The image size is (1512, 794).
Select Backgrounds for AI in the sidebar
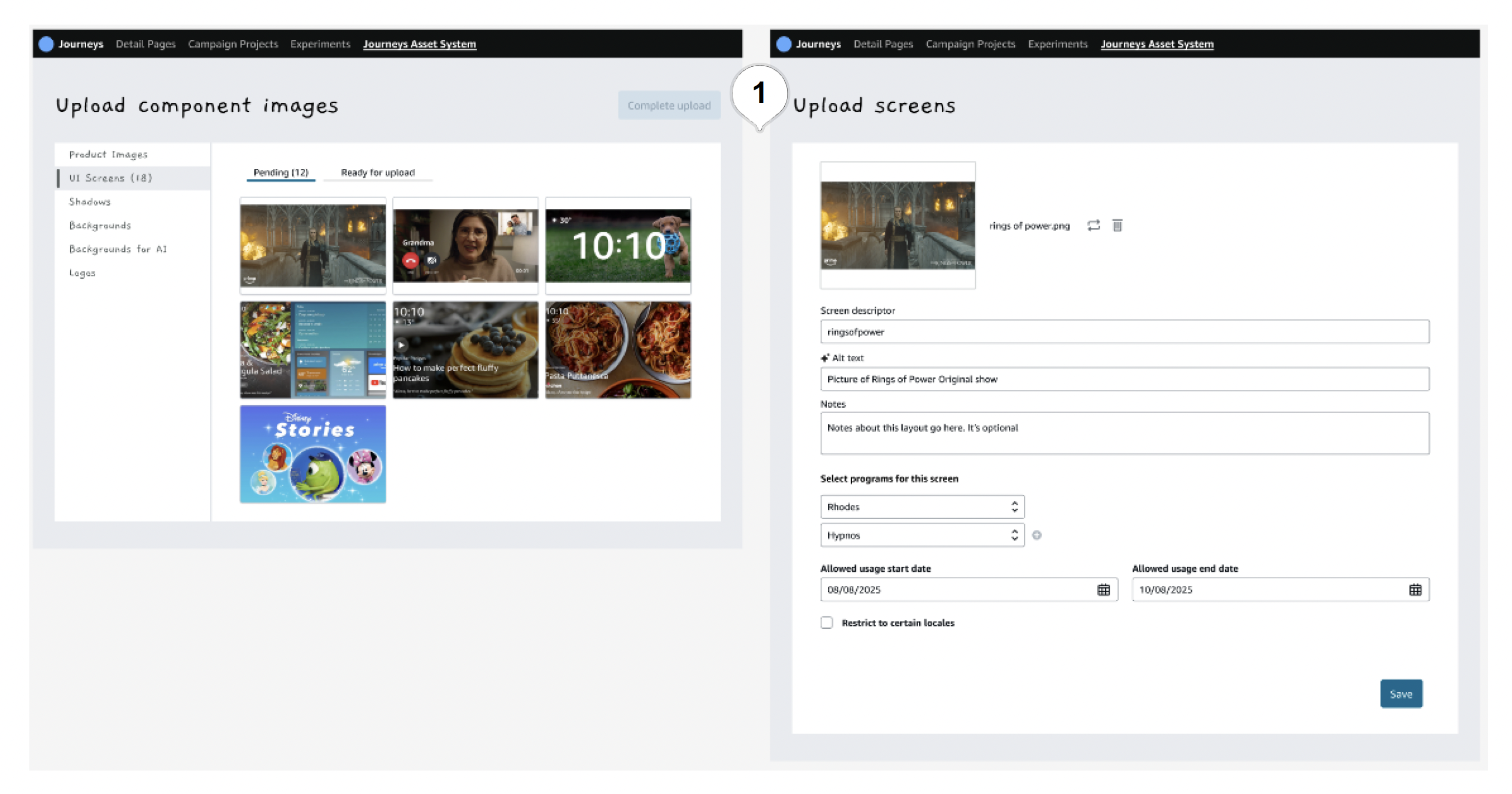pyautogui.click(x=132, y=249)
